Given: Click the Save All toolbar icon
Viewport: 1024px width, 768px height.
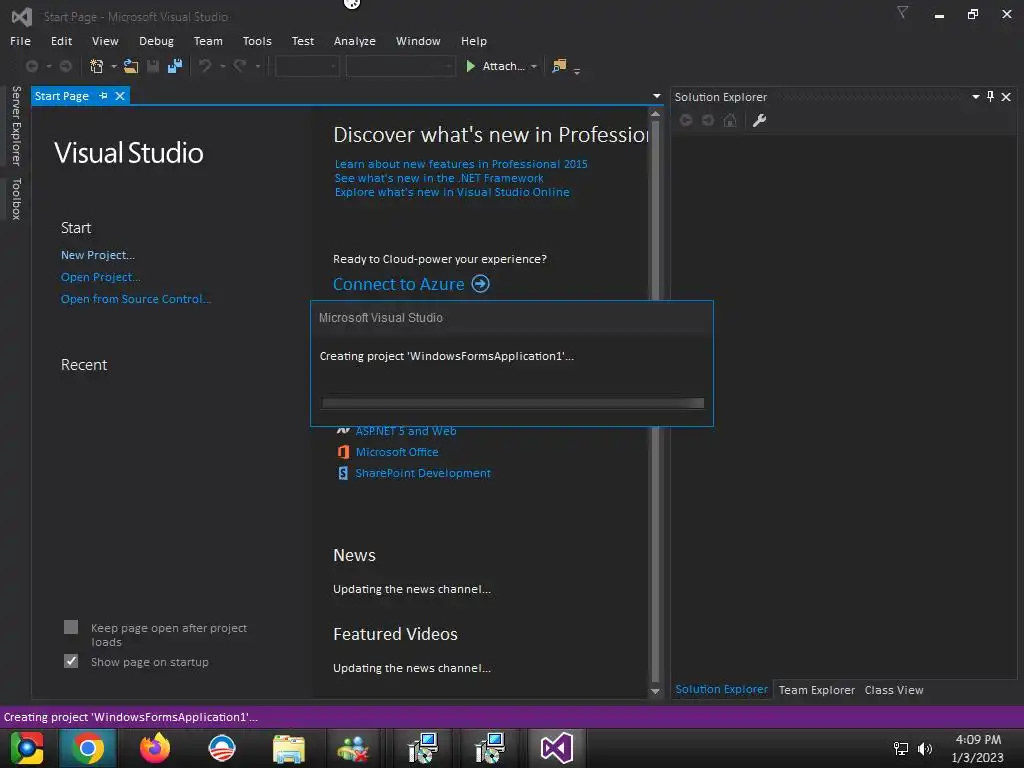Looking at the screenshot, I should click(174, 66).
